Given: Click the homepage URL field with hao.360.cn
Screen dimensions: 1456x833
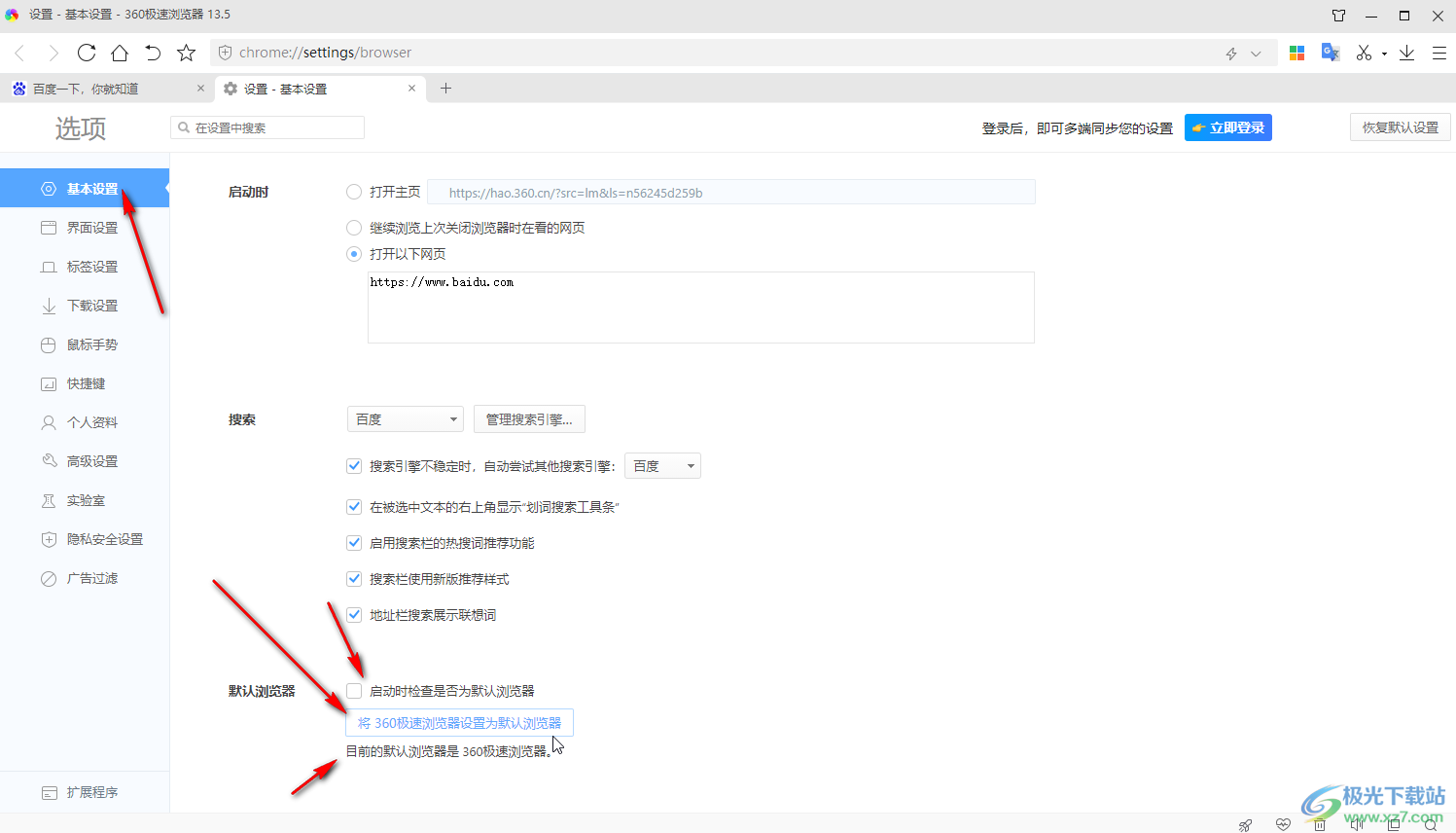Looking at the screenshot, I should click(x=731, y=193).
